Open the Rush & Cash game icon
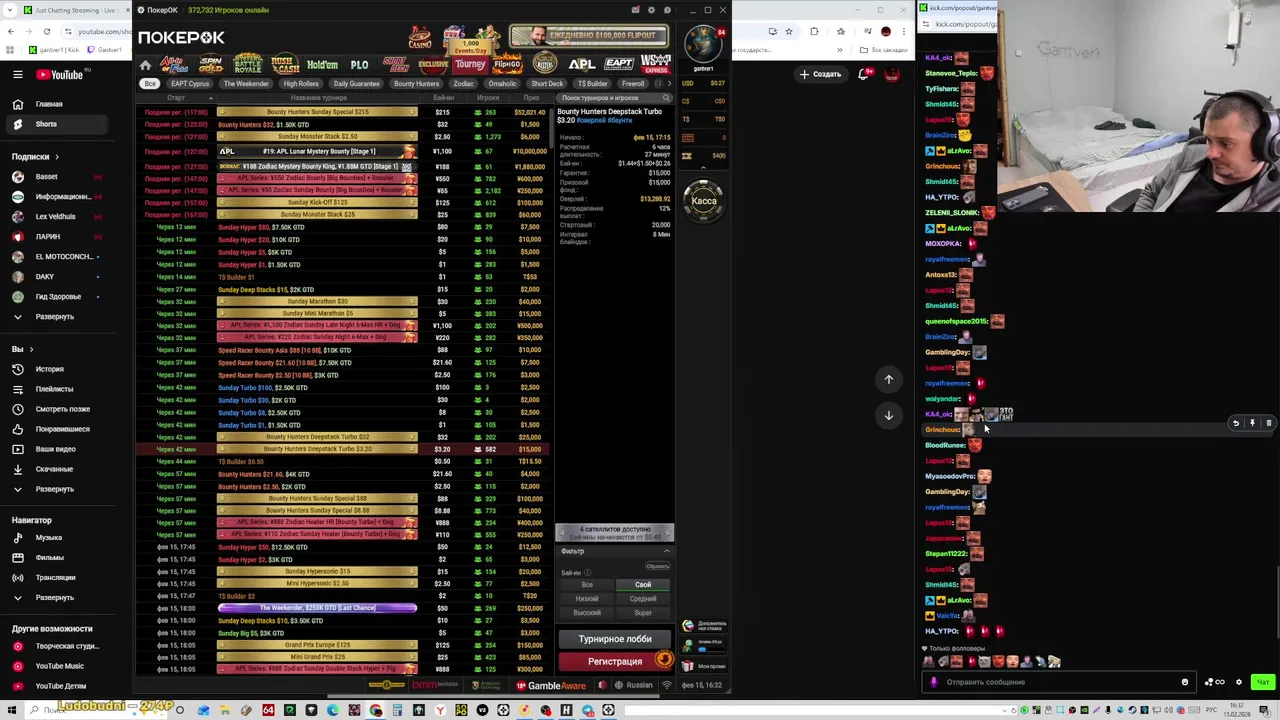 coord(285,65)
